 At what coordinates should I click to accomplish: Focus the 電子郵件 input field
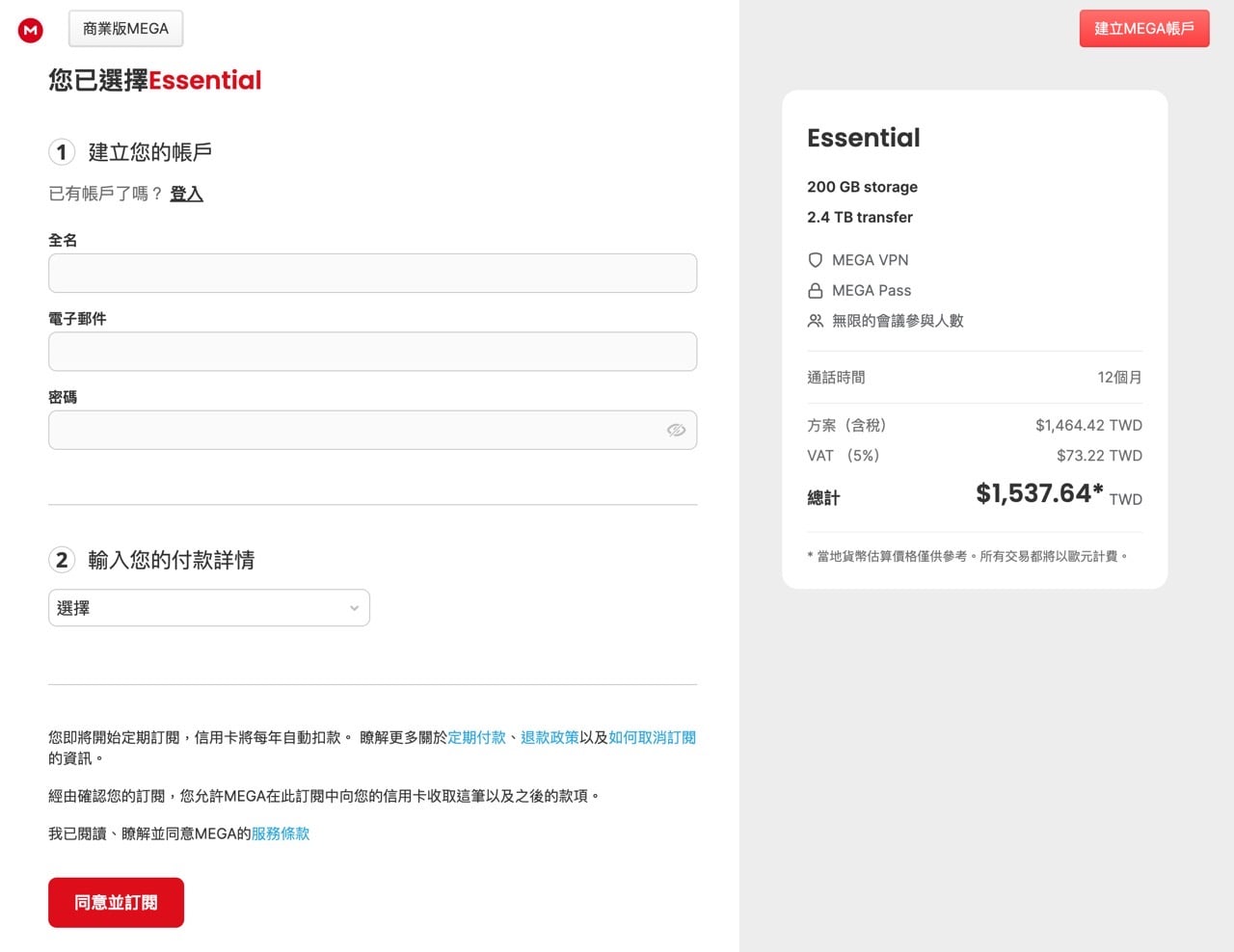tap(372, 352)
